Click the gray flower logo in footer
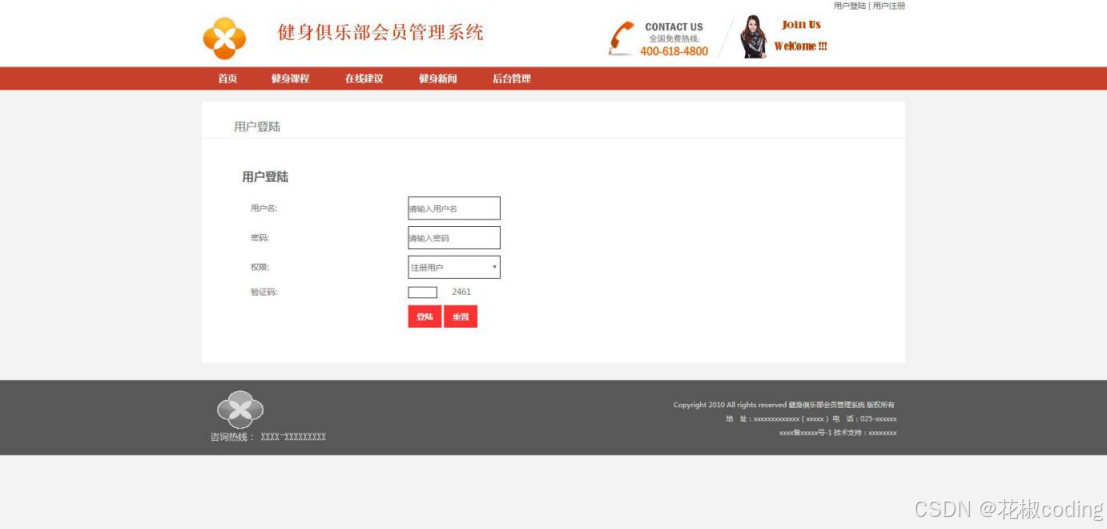1107x529 pixels. 240,409
